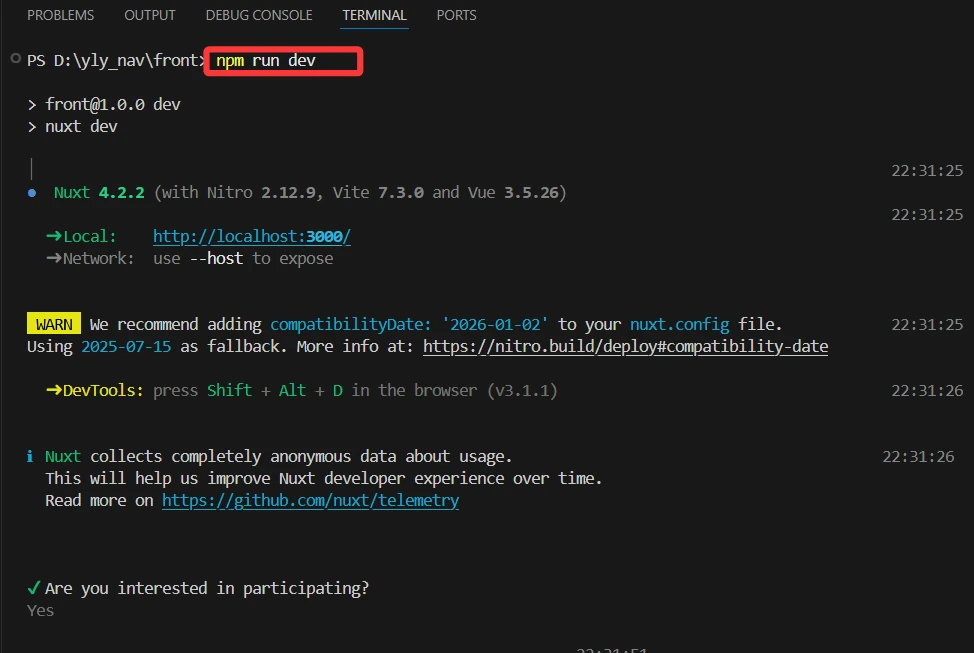Click the command decoration circle beside PS prompt
The height and width of the screenshot is (653, 974).
tap(14, 59)
